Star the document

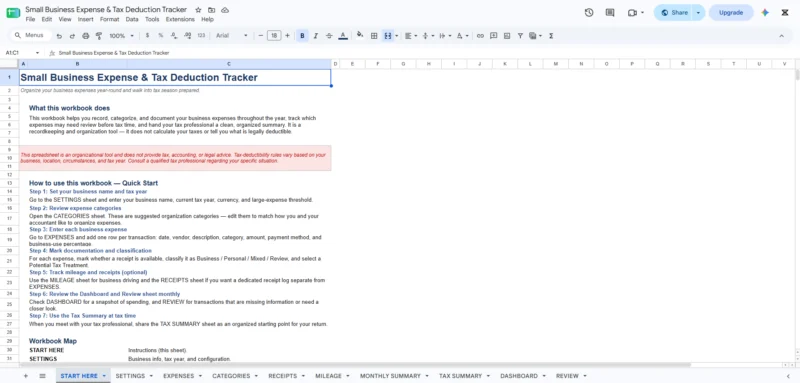coord(198,10)
